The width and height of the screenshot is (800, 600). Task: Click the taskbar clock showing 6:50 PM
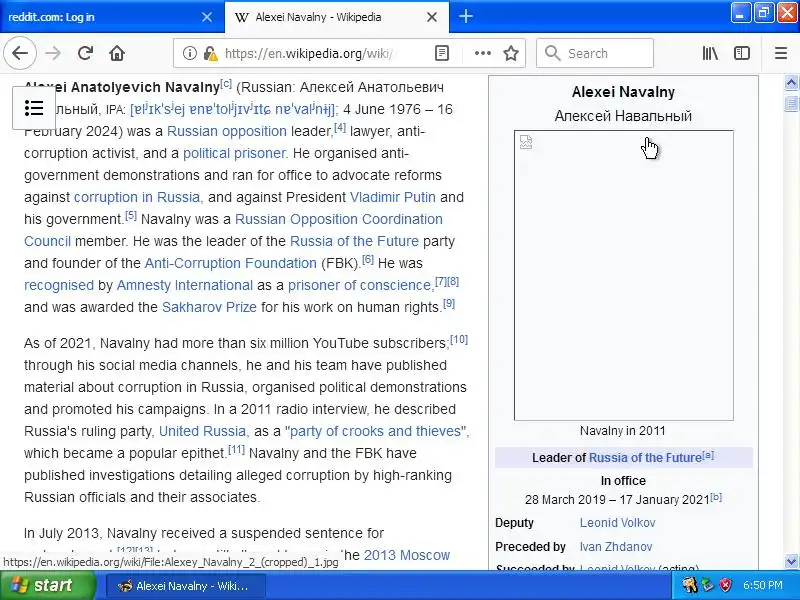point(763,585)
